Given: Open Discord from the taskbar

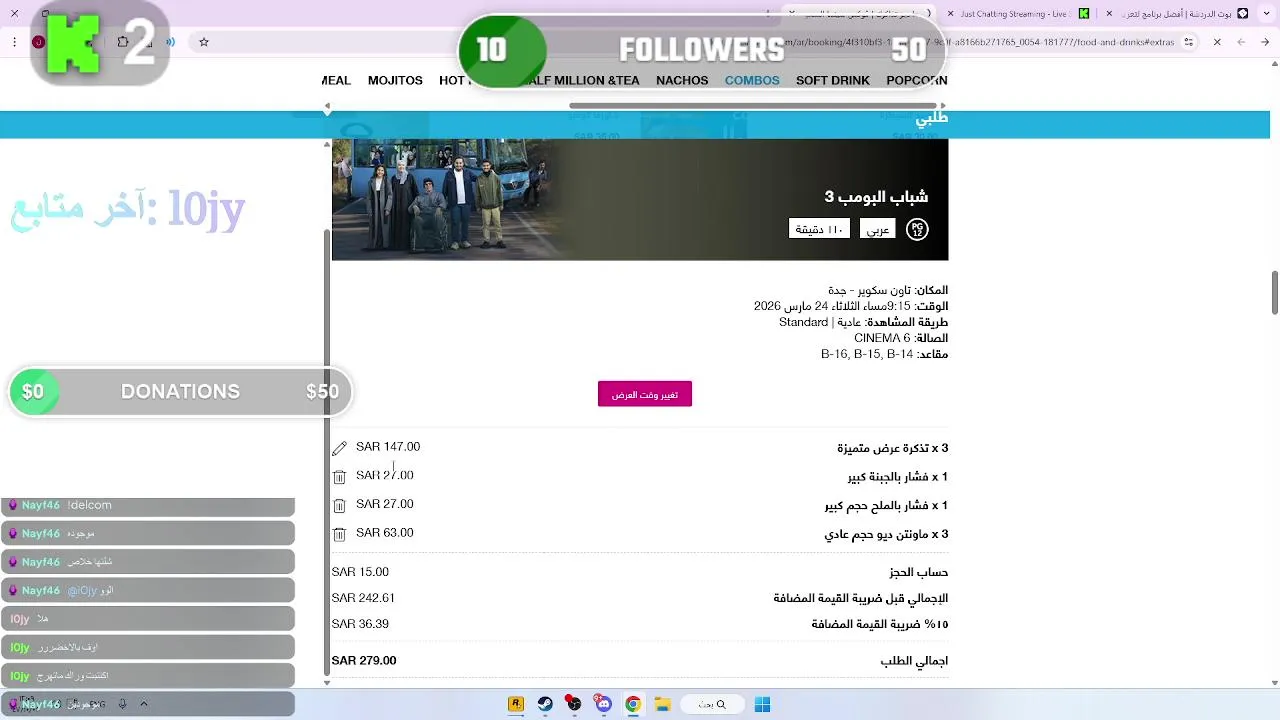Looking at the screenshot, I should (603, 704).
